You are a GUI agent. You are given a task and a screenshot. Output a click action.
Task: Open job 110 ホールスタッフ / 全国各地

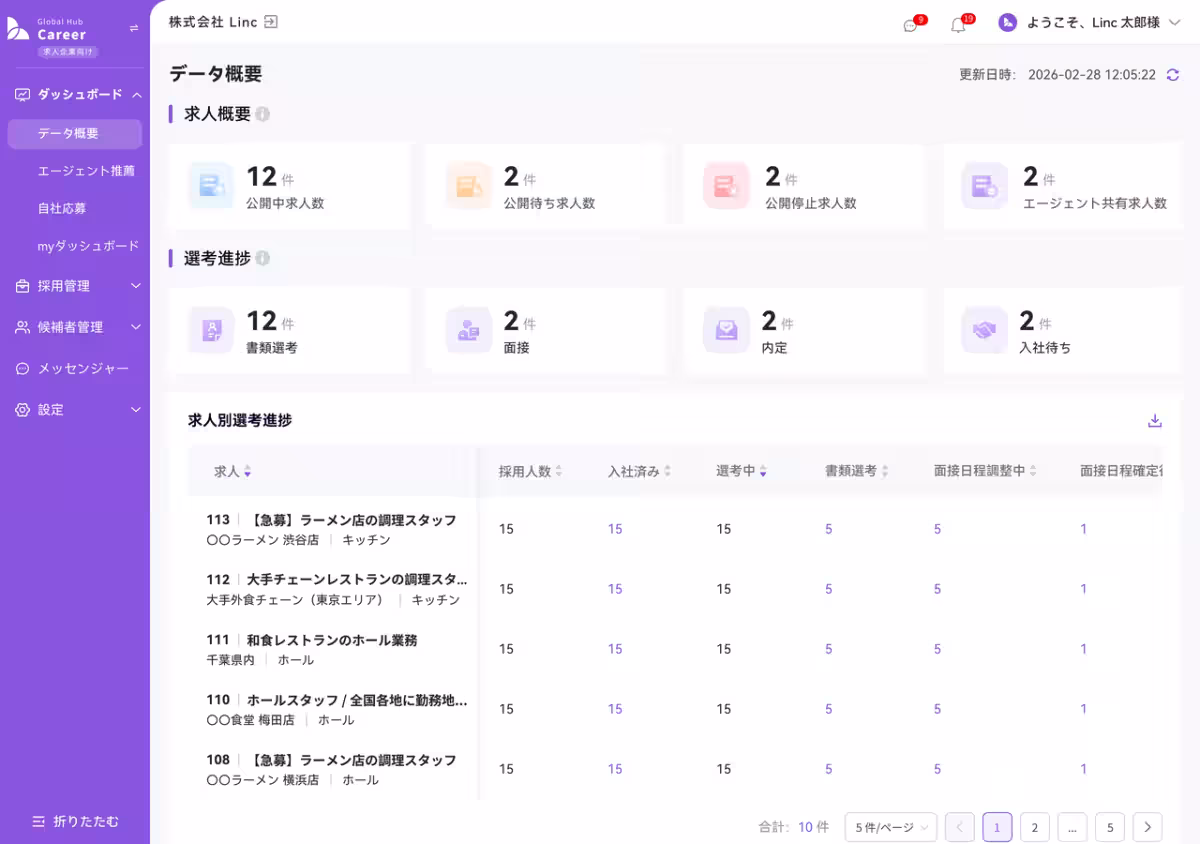(336, 700)
